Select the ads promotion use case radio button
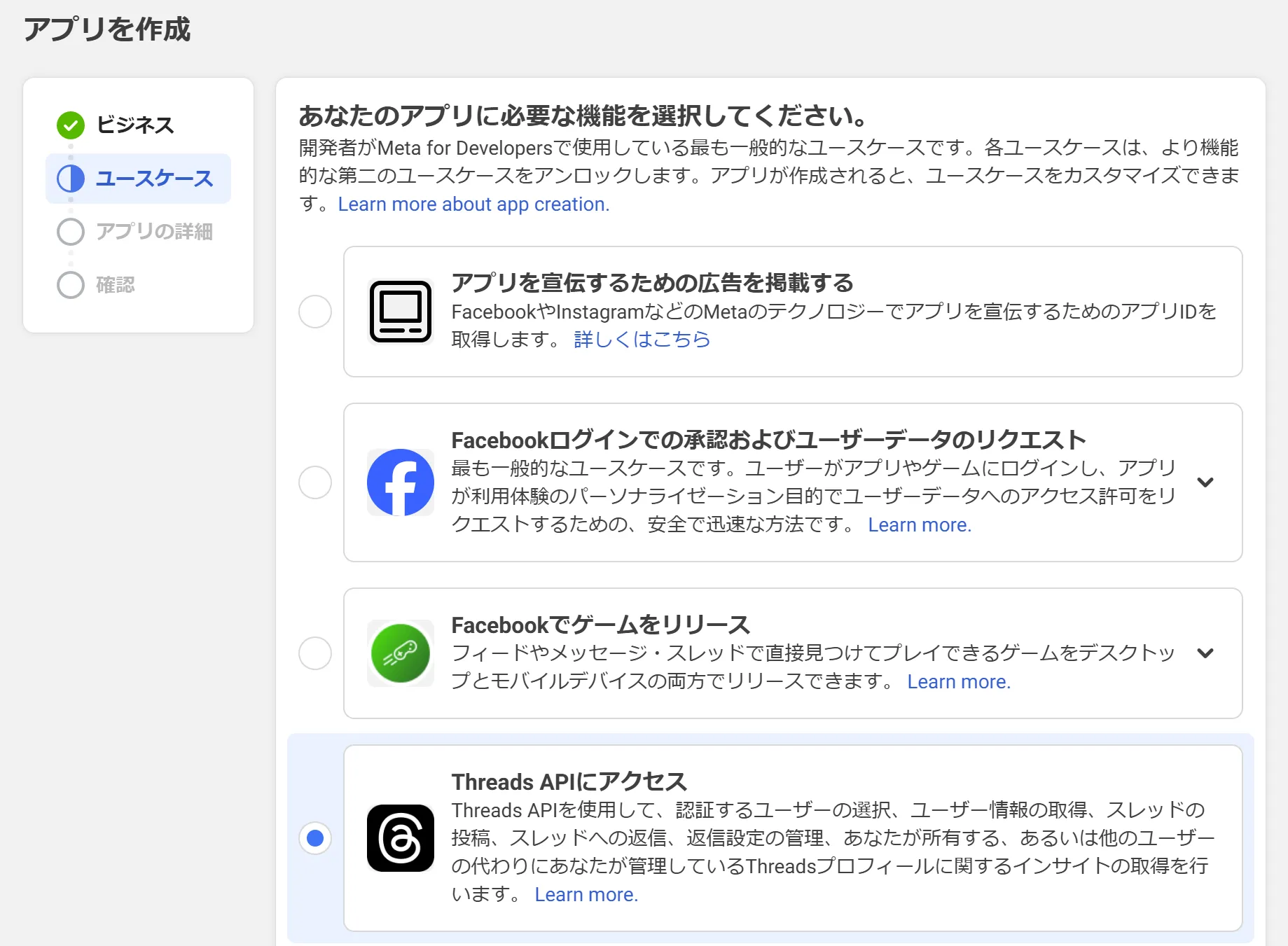The image size is (1288, 946). 316,311
